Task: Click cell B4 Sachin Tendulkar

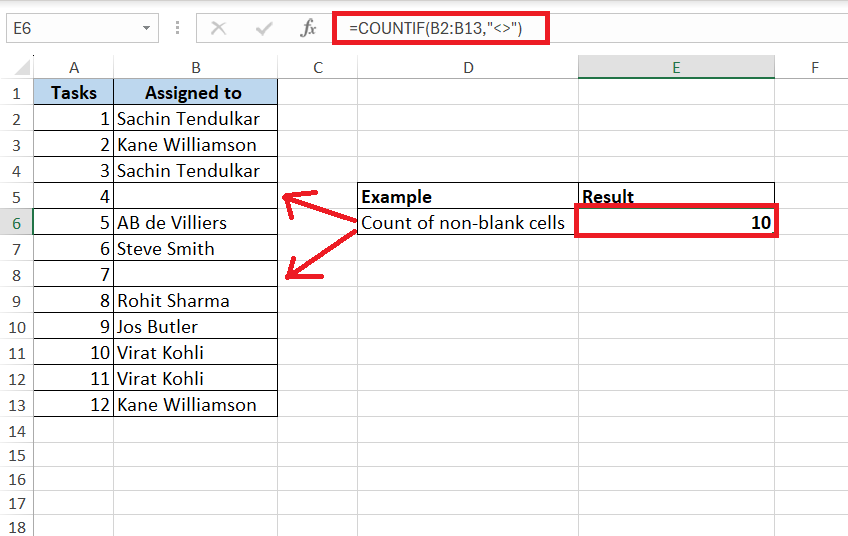Action: [196, 170]
